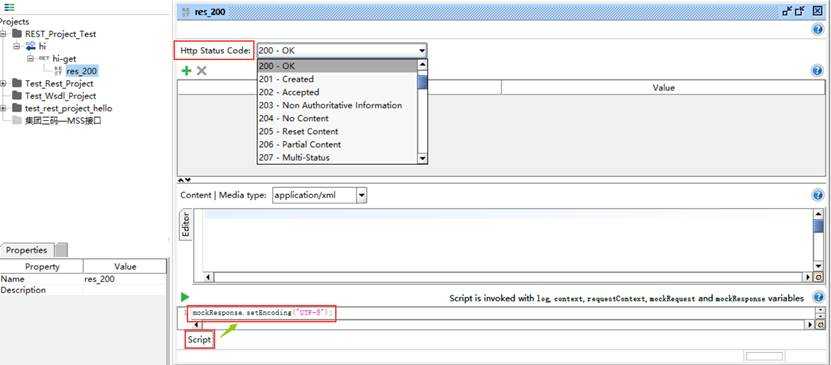This screenshot has width=831, height=365.
Task: Click the Value column header in headers table
Action: pyautogui.click(x=663, y=87)
